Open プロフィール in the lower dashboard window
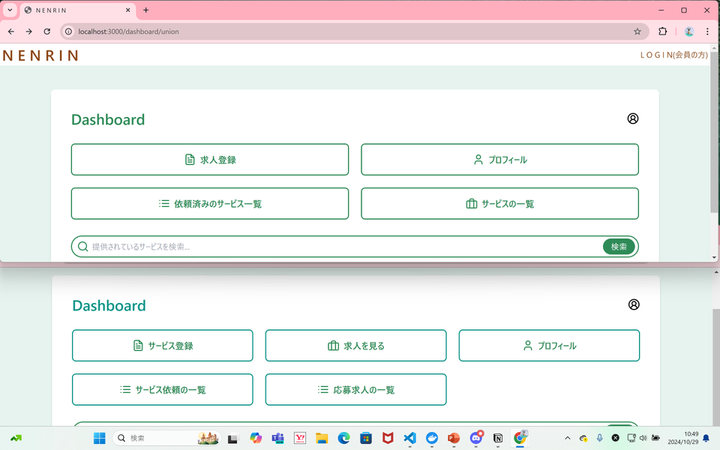This screenshot has width=720, height=450. click(549, 345)
